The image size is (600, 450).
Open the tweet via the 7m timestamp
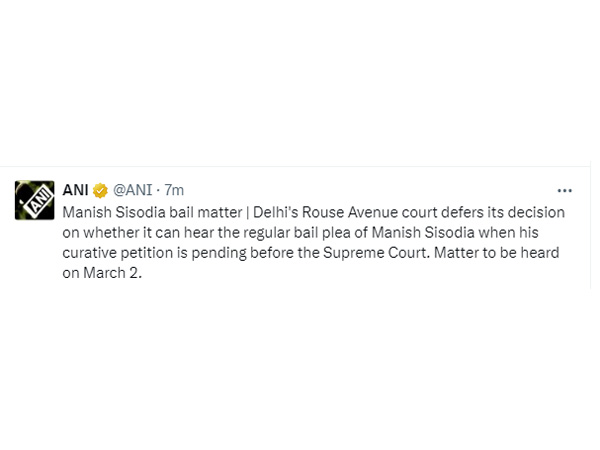coord(174,190)
